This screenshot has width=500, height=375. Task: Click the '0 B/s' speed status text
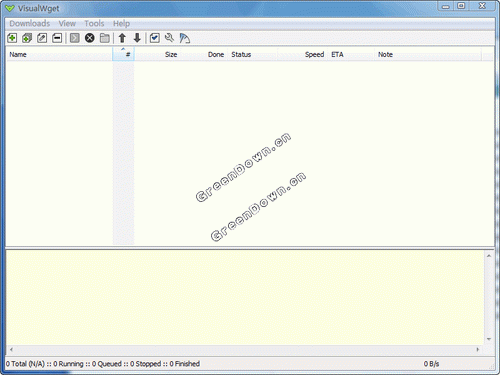point(431,364)
